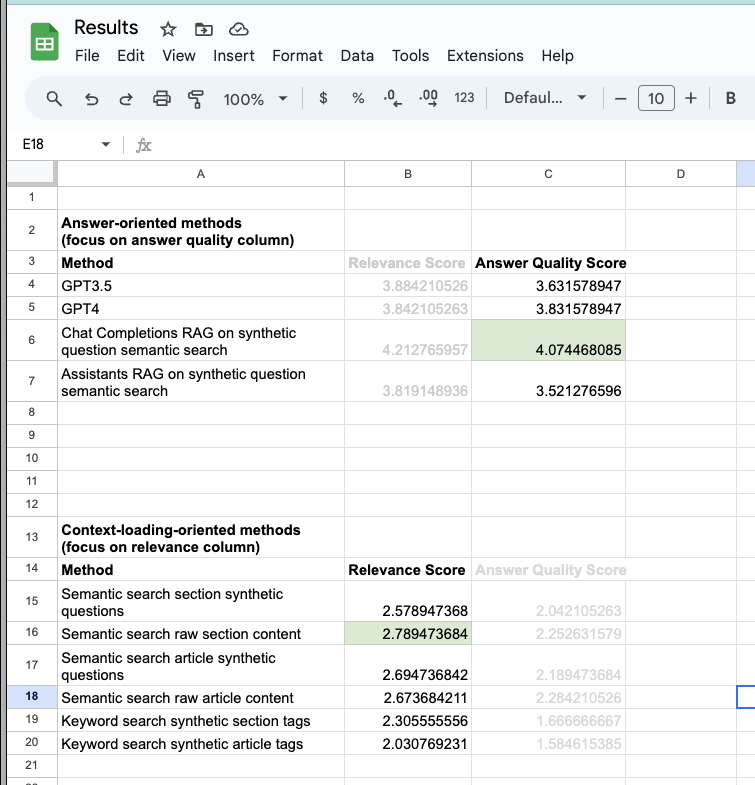Open the 123 more formats menu
The width and height of the screenshot is (755, 785).
pyautogui.click(x=464, y=98)
